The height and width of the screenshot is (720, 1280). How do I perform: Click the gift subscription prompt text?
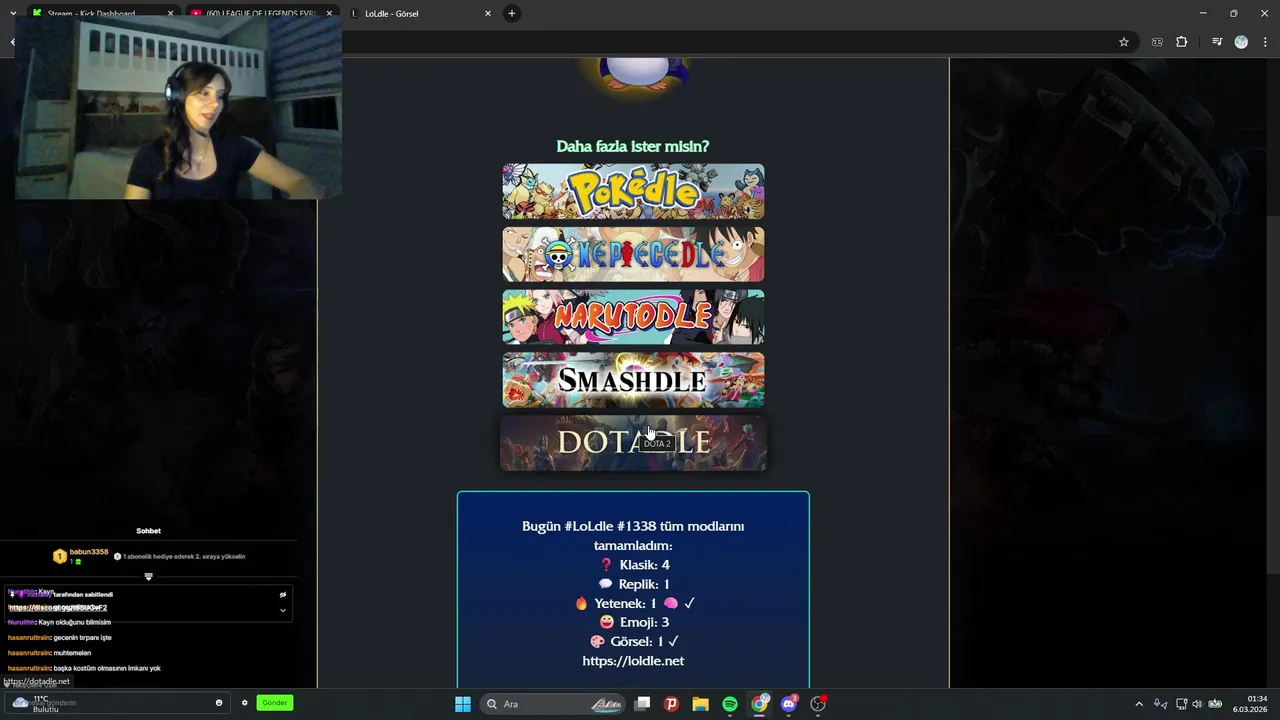pos(184,556)
